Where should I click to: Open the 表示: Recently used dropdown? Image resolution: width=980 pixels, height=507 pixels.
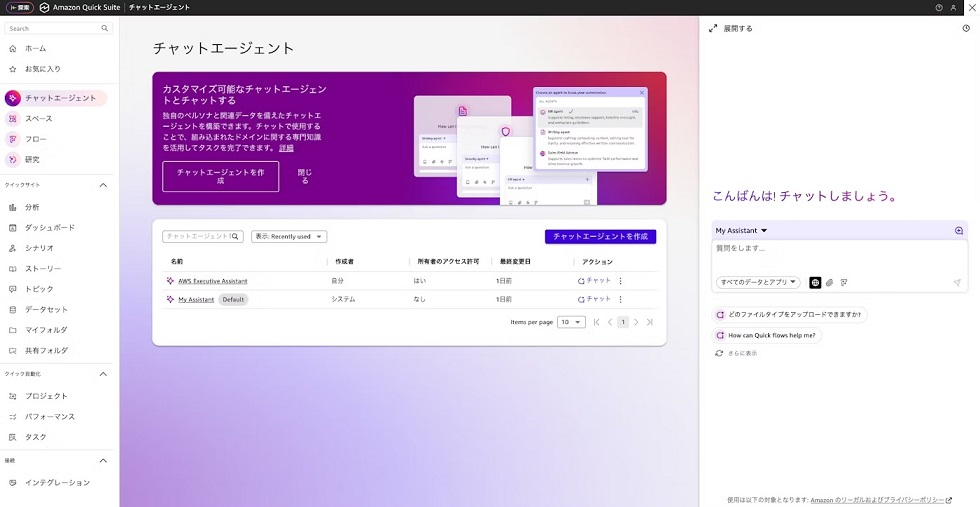(289, 236)
